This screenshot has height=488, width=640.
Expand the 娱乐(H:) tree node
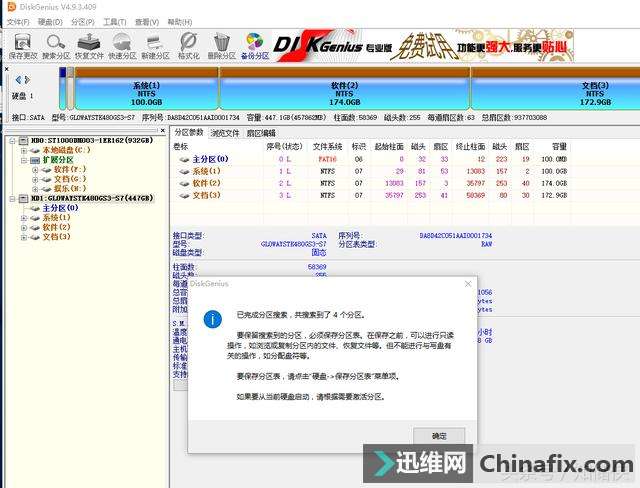coord(35,189)
